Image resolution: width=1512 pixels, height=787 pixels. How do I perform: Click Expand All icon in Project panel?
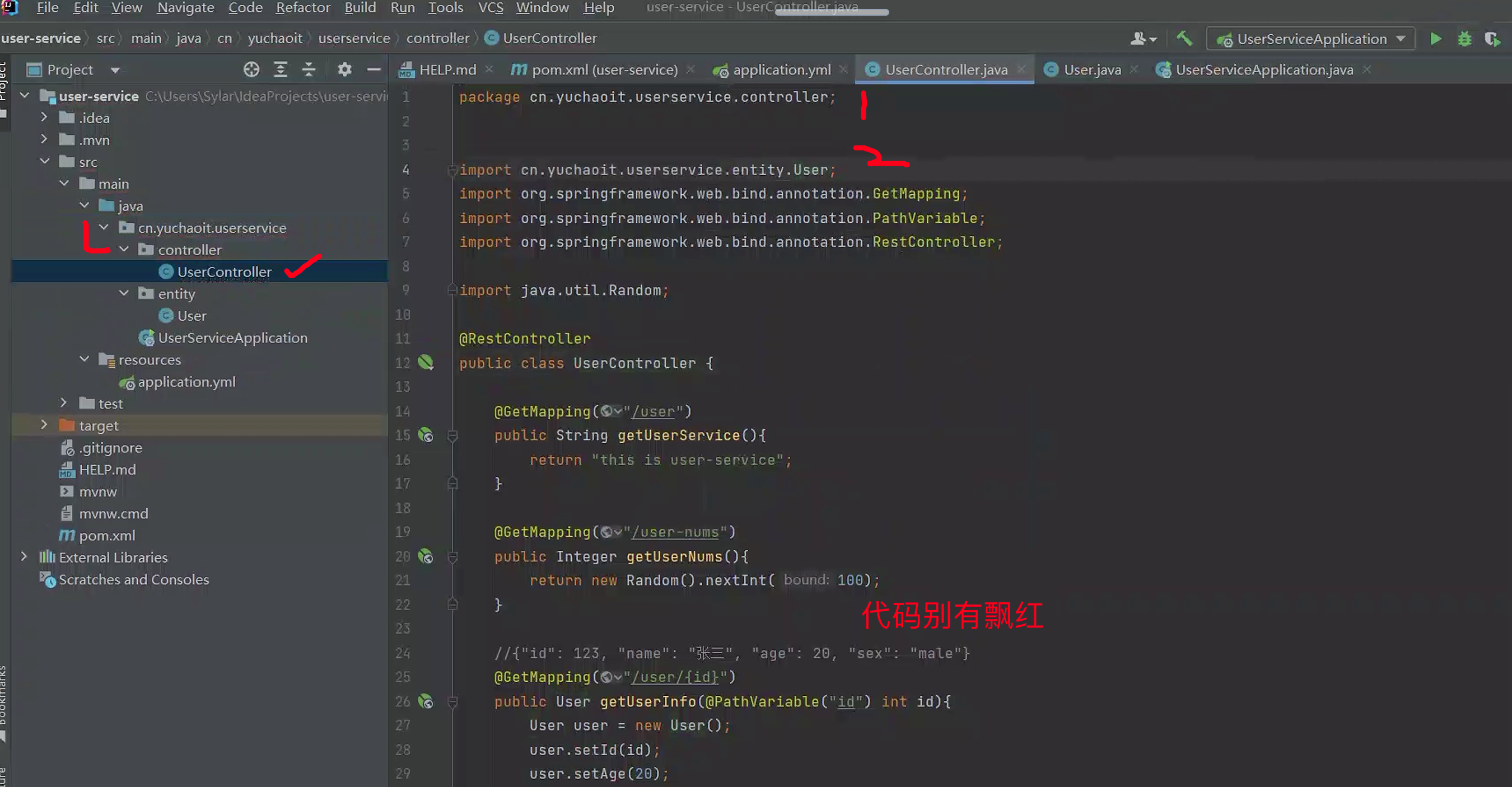click(281, 69)
